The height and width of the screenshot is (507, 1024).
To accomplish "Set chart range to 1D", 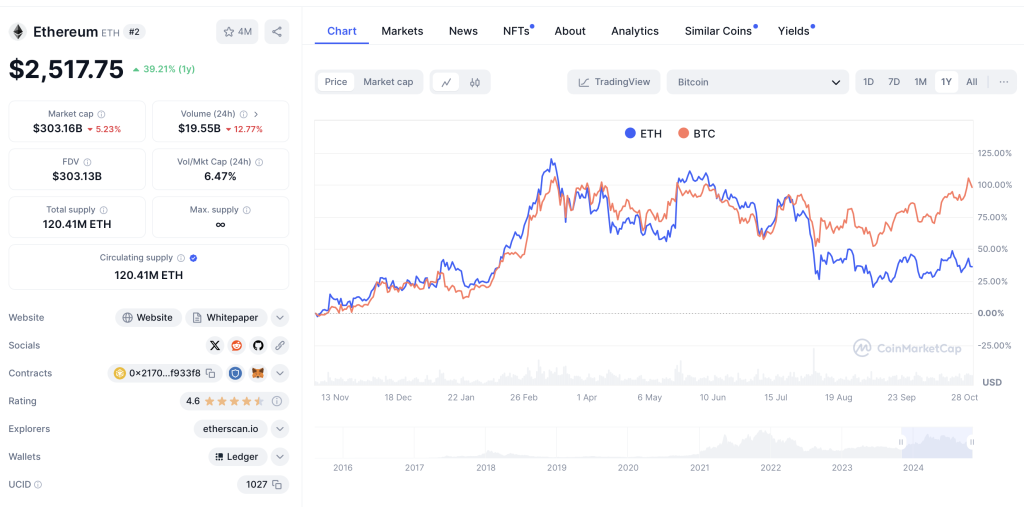I will [x=869, y=82].
